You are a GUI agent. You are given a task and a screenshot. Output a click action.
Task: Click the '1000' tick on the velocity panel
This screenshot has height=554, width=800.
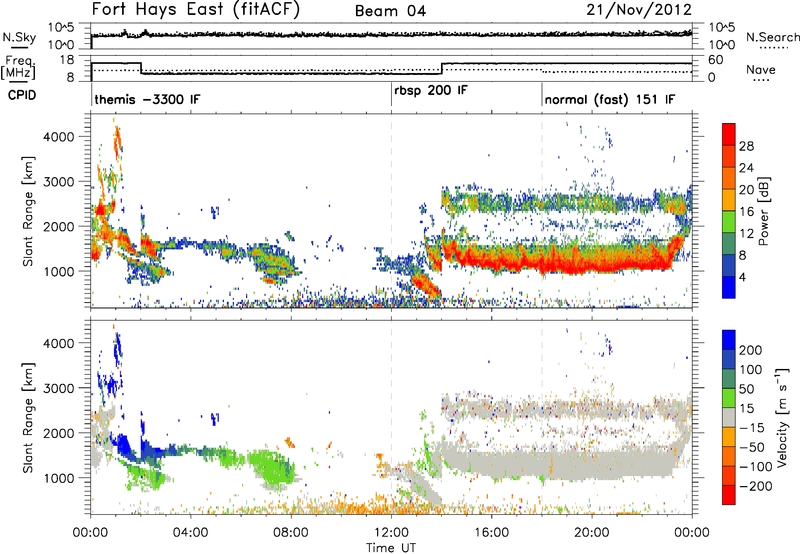click(59, 478)
